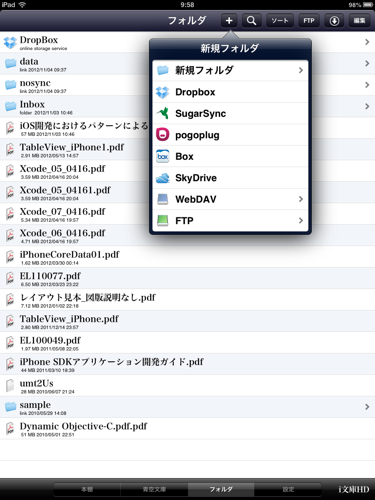
Task: Open the ソート sort button
Action: [x=280, y=21]
